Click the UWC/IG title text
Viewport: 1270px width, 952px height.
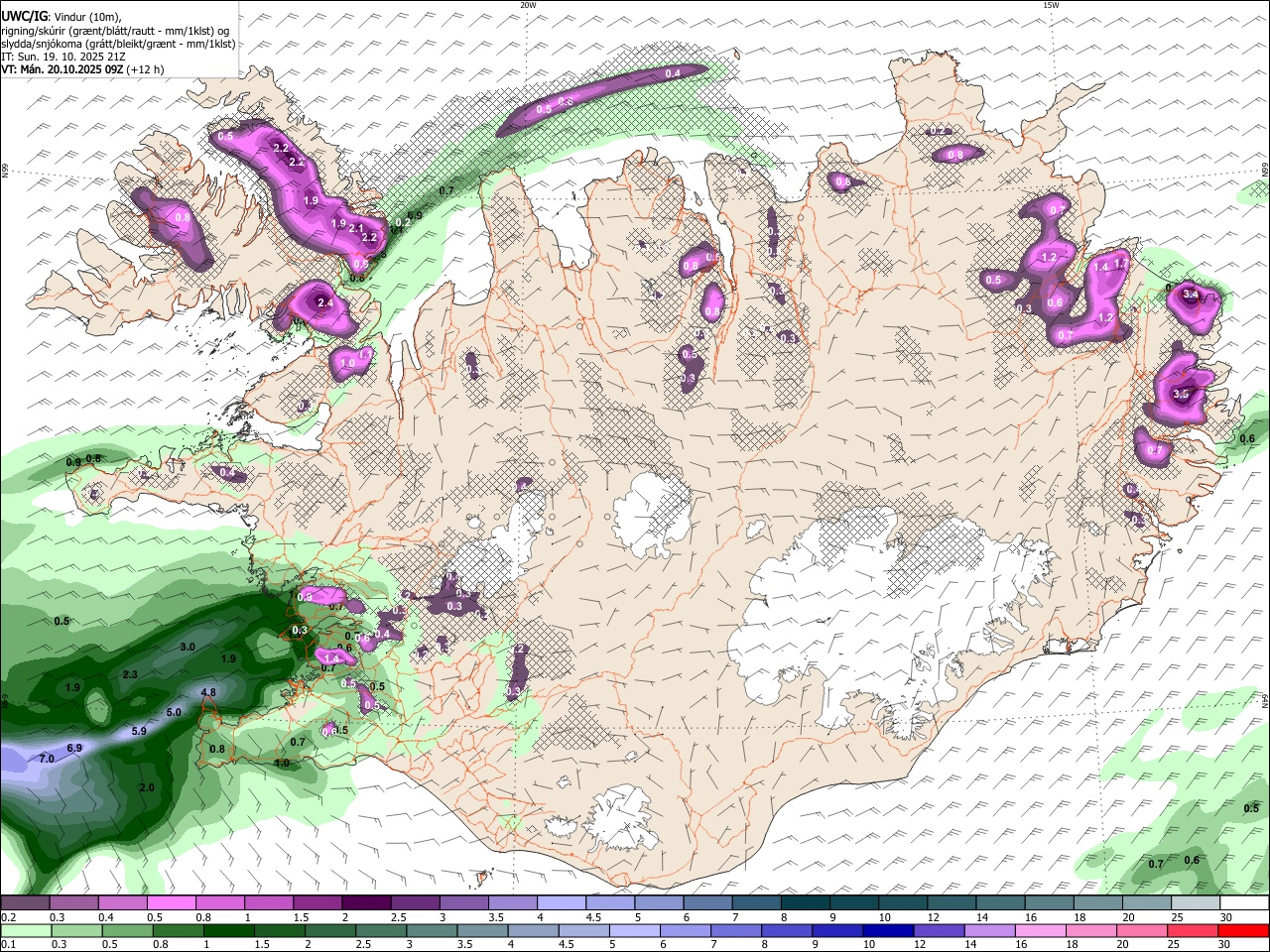[x=24, y=17]
